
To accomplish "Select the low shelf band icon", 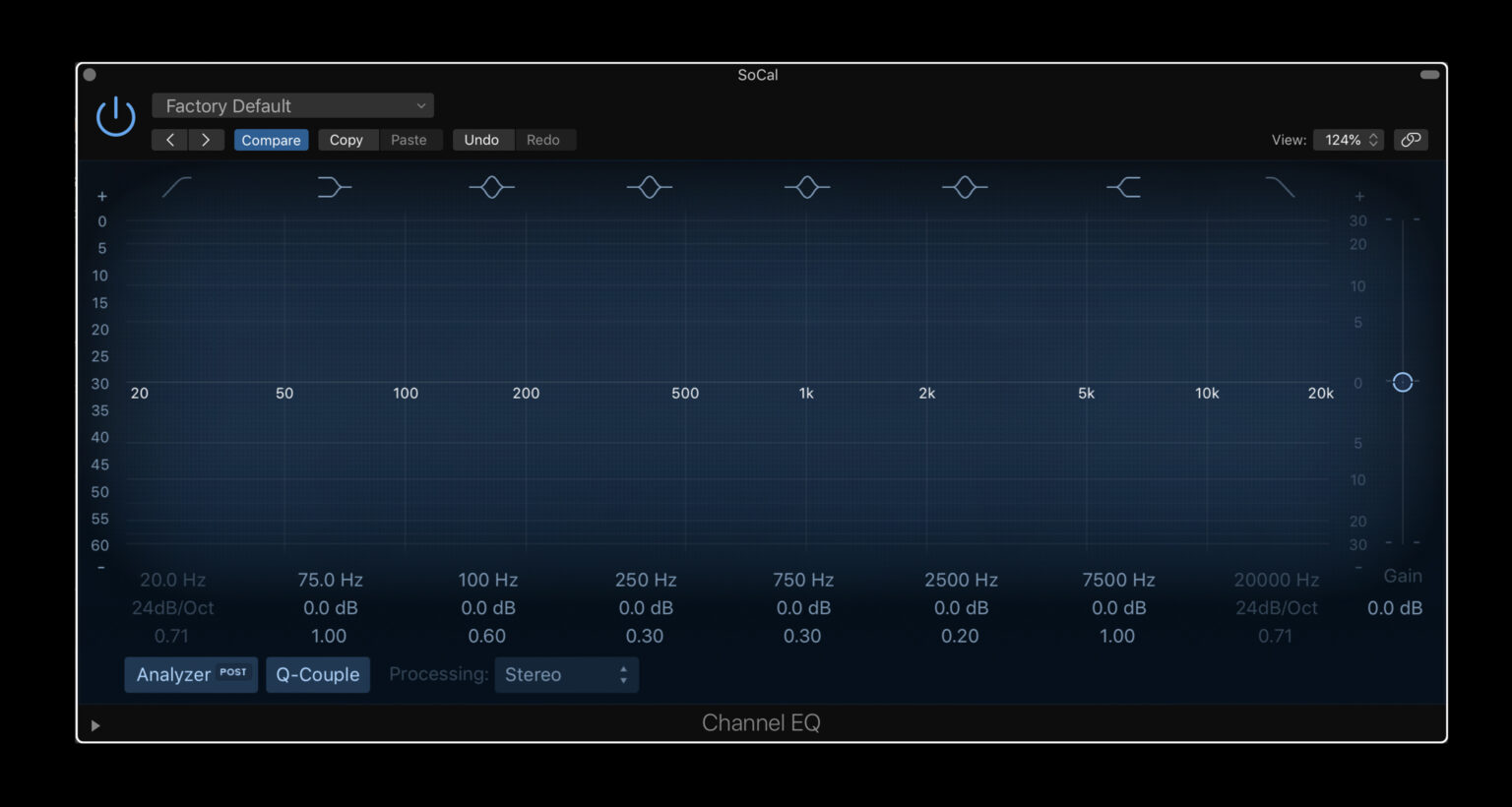I will pos(334,187).
